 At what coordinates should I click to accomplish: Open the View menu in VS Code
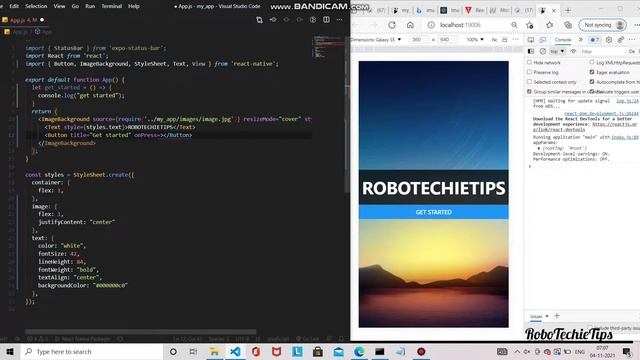coord(59,6)
